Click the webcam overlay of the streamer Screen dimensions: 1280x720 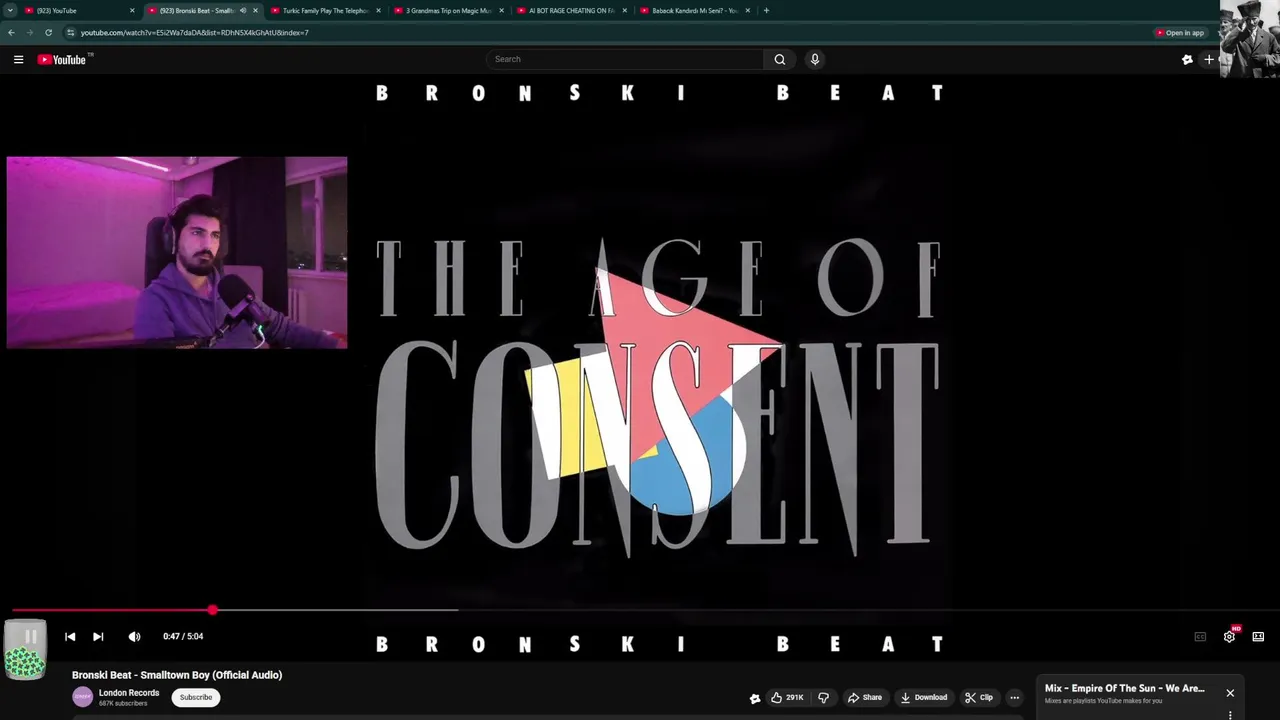click(177, 252)
